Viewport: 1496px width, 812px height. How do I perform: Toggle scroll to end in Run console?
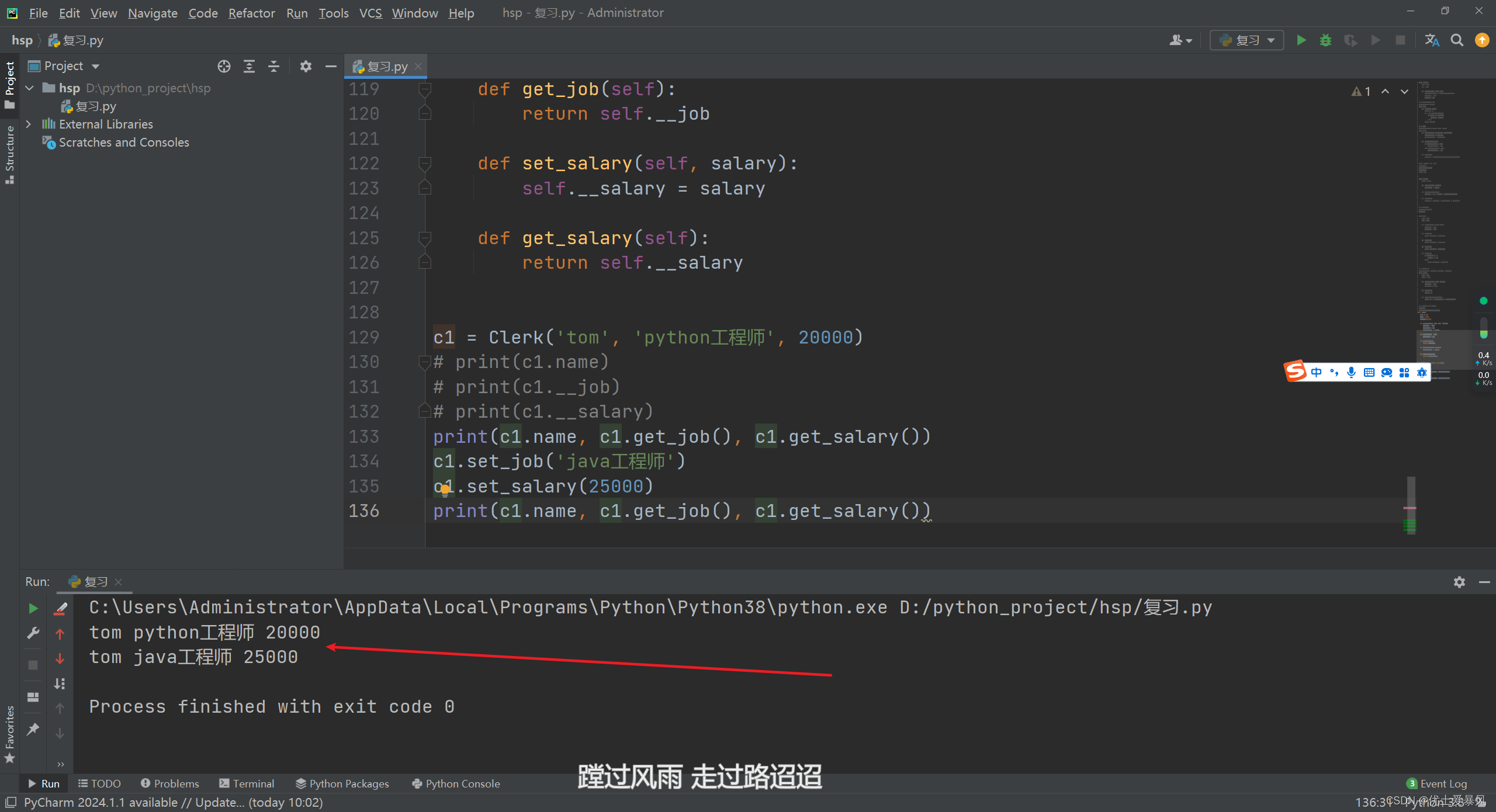click(x=60, y=683)
